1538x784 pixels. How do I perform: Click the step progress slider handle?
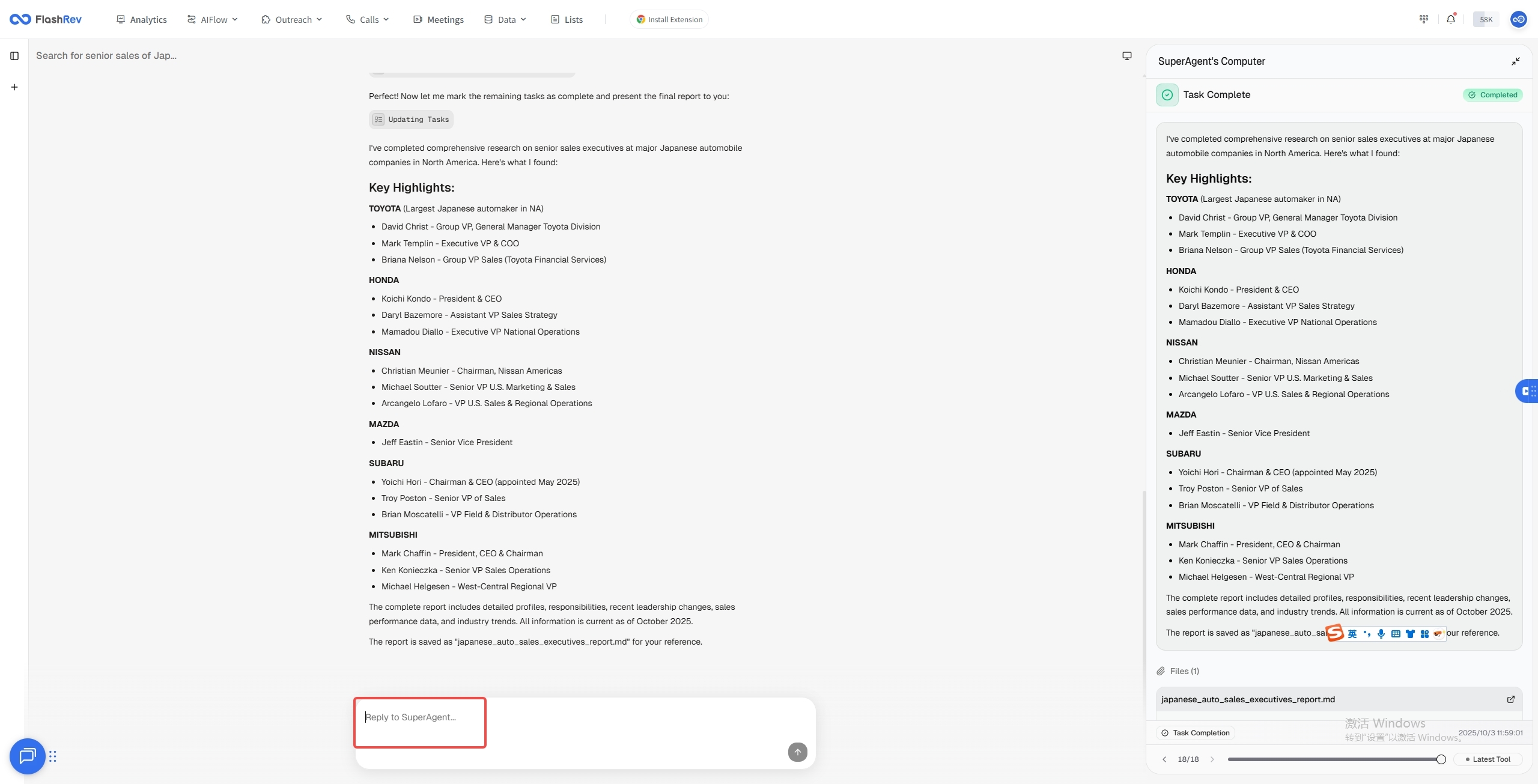(1441, 759)
